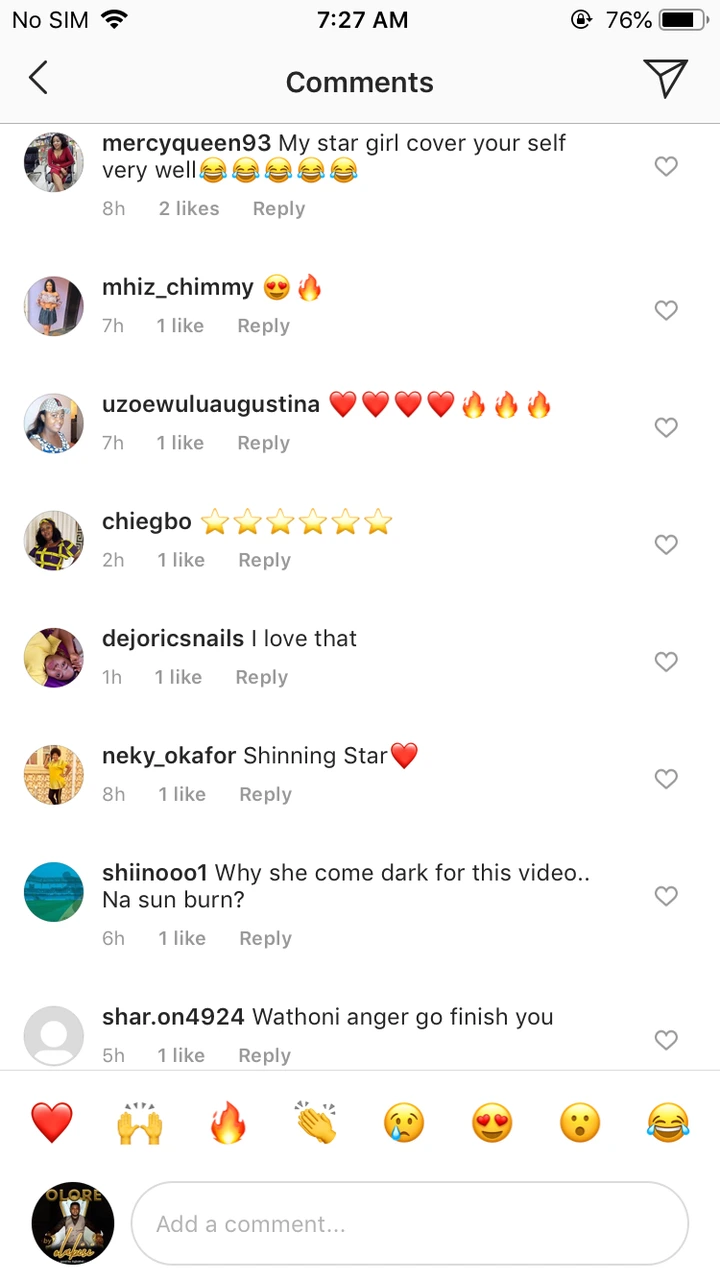Reply to uzoewuluaugustina's comment

(263, 443)
